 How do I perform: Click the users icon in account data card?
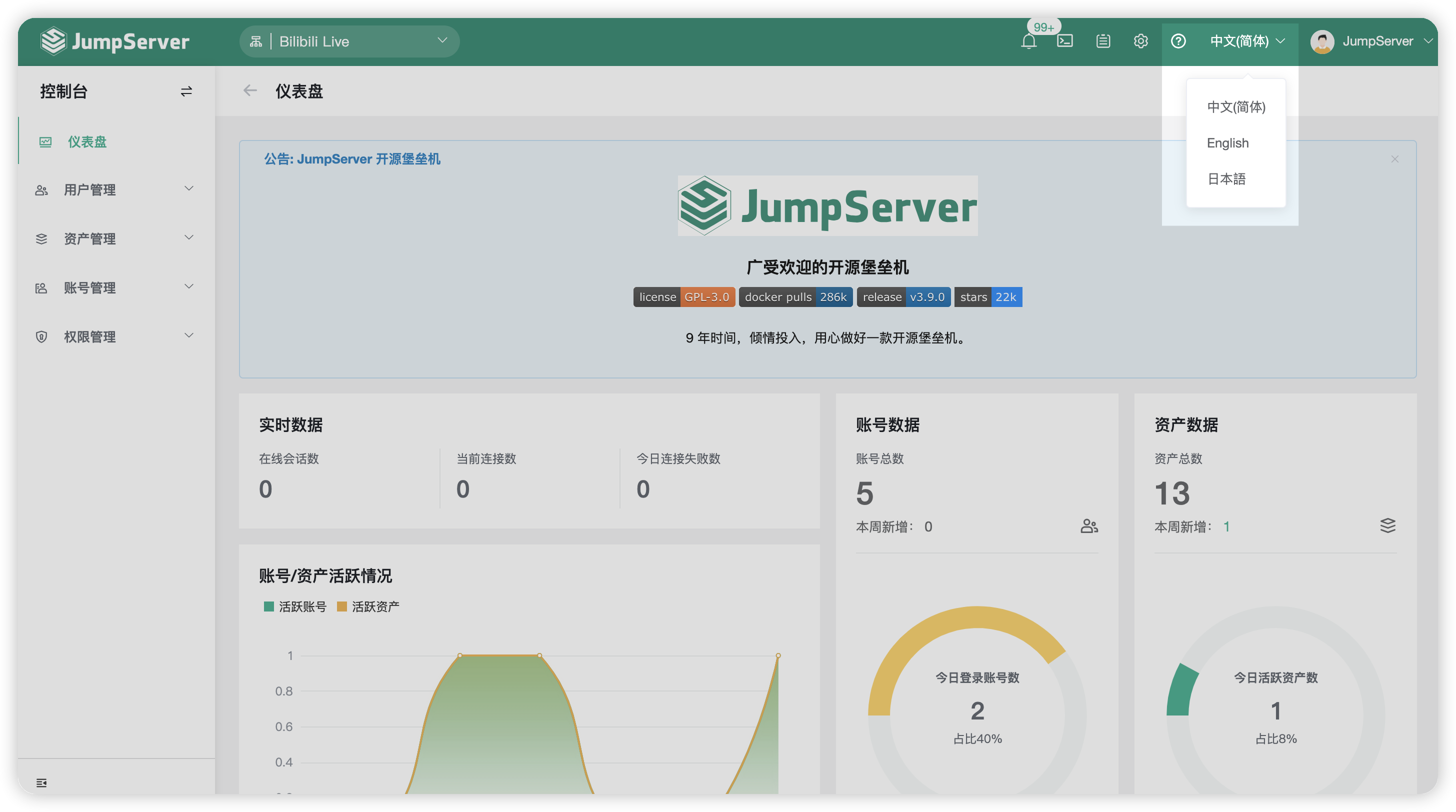coord(1088,526)
